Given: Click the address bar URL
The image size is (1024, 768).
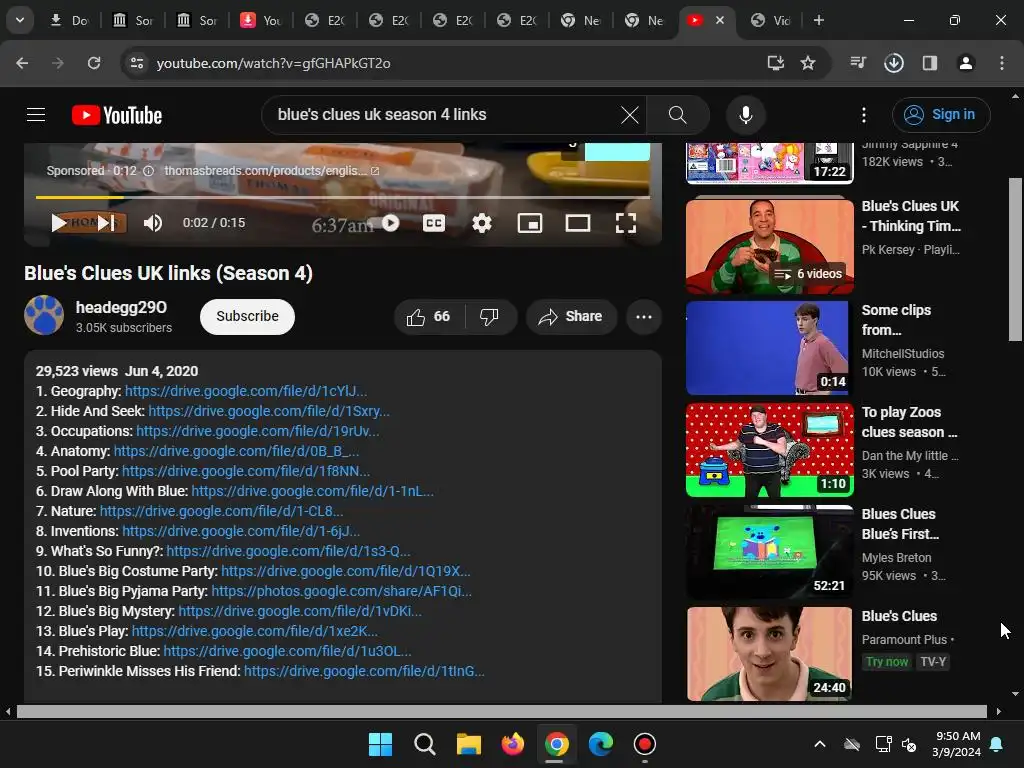Looking at the screenshot, I should [273, 63].
